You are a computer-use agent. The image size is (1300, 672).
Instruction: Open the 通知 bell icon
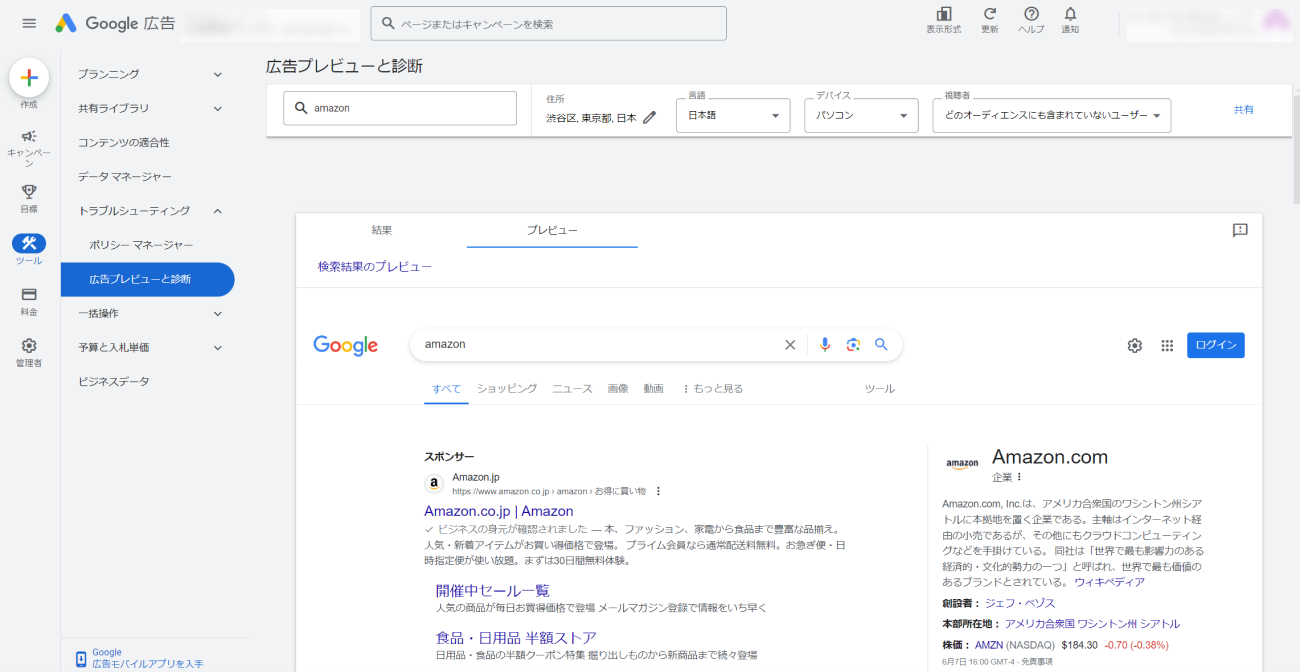click(1070, 14)
